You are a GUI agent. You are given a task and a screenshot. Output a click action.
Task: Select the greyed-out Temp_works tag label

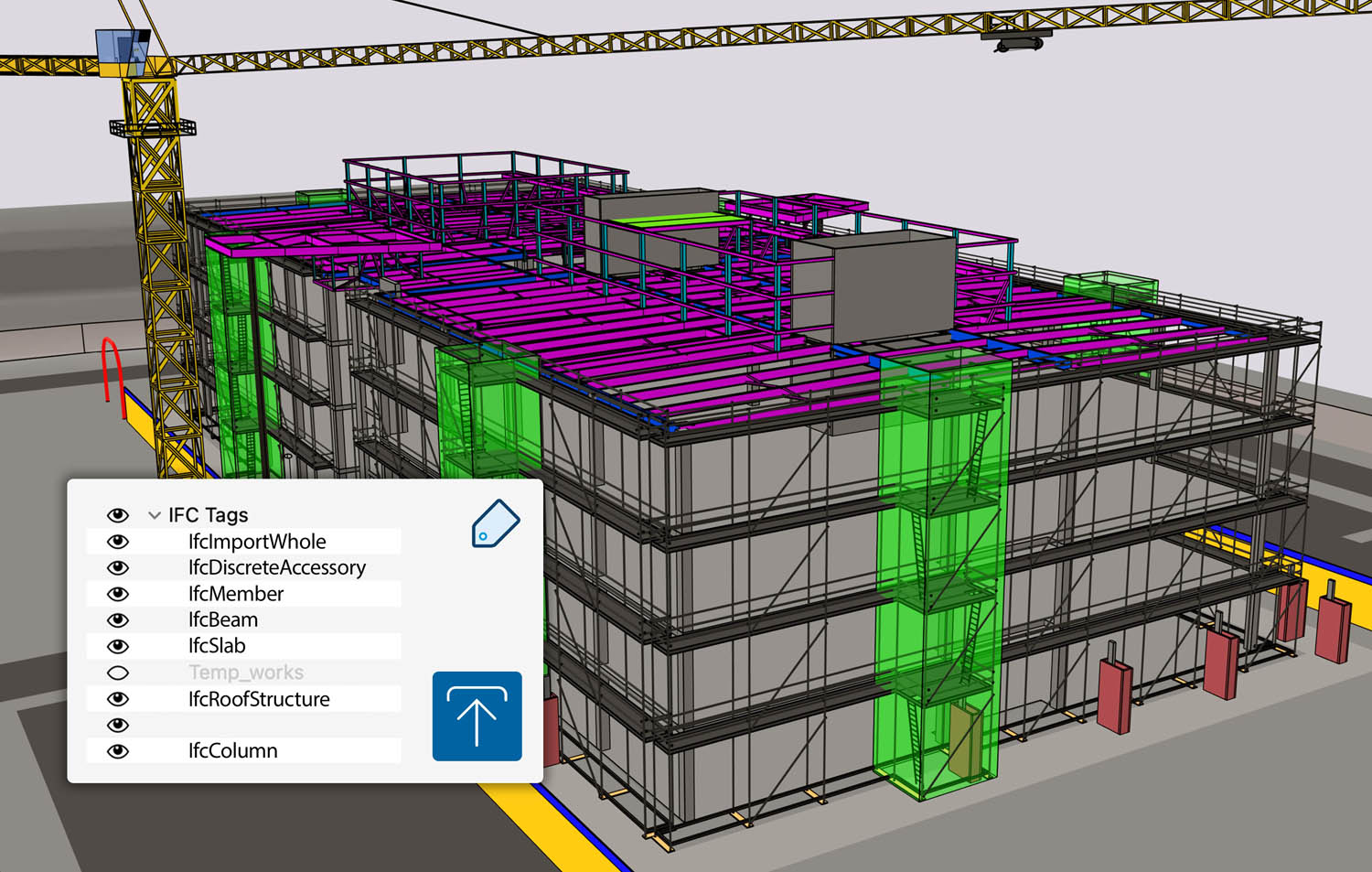click(246, 673)
